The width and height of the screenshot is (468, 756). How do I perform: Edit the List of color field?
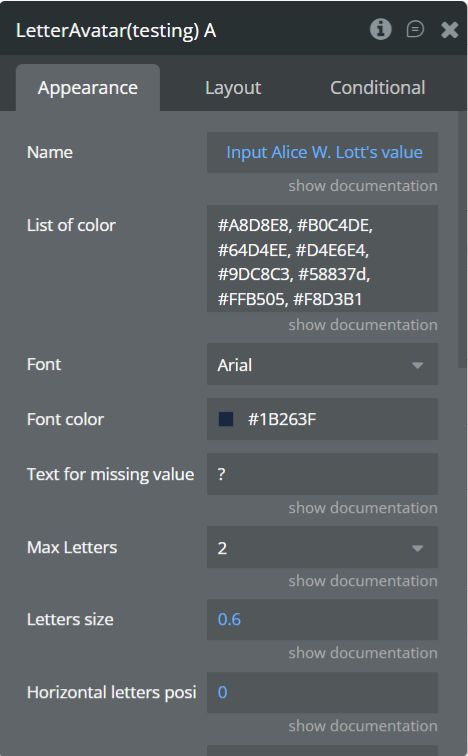(322, 259)
